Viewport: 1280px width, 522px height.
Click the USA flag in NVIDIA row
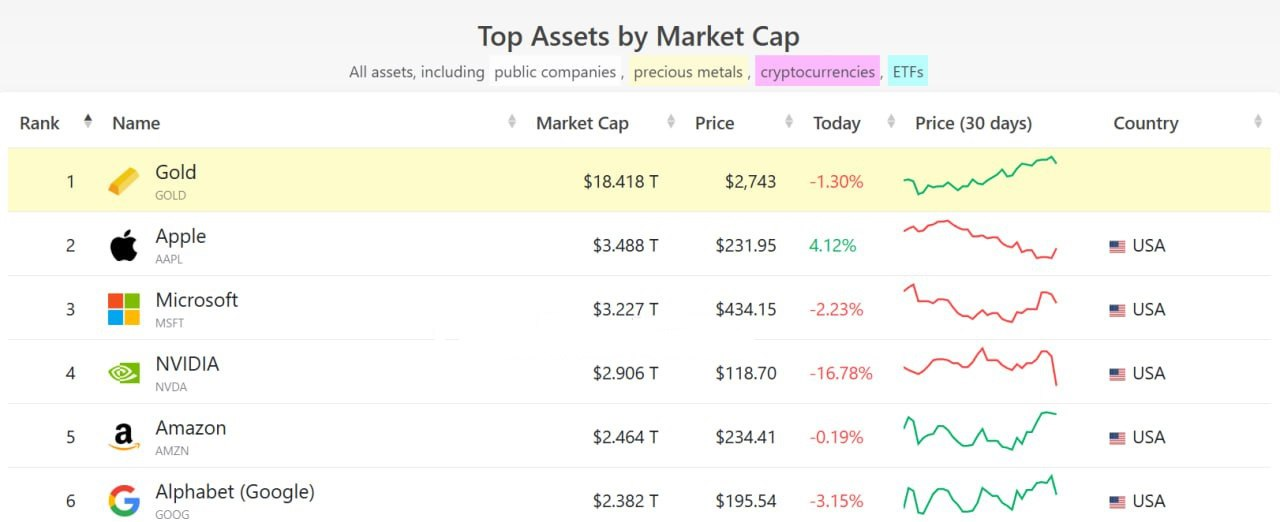[1117, 374]
